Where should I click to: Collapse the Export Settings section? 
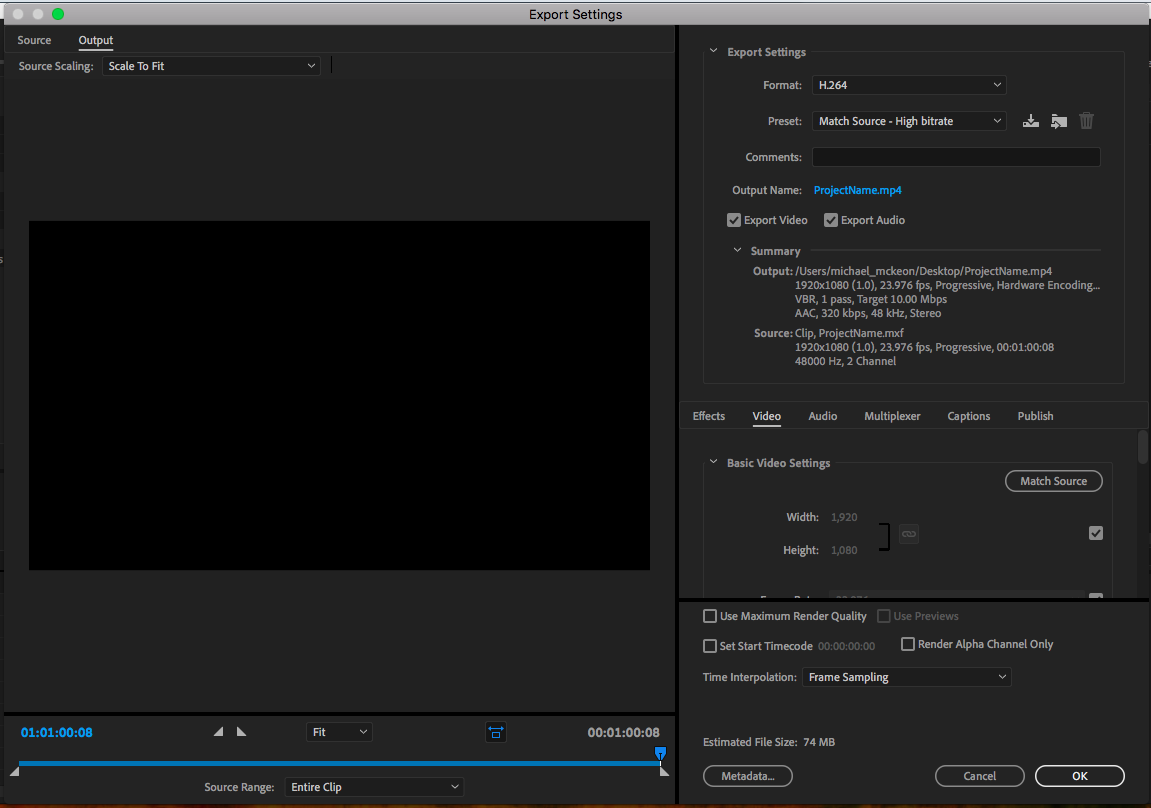click(713, 51)
